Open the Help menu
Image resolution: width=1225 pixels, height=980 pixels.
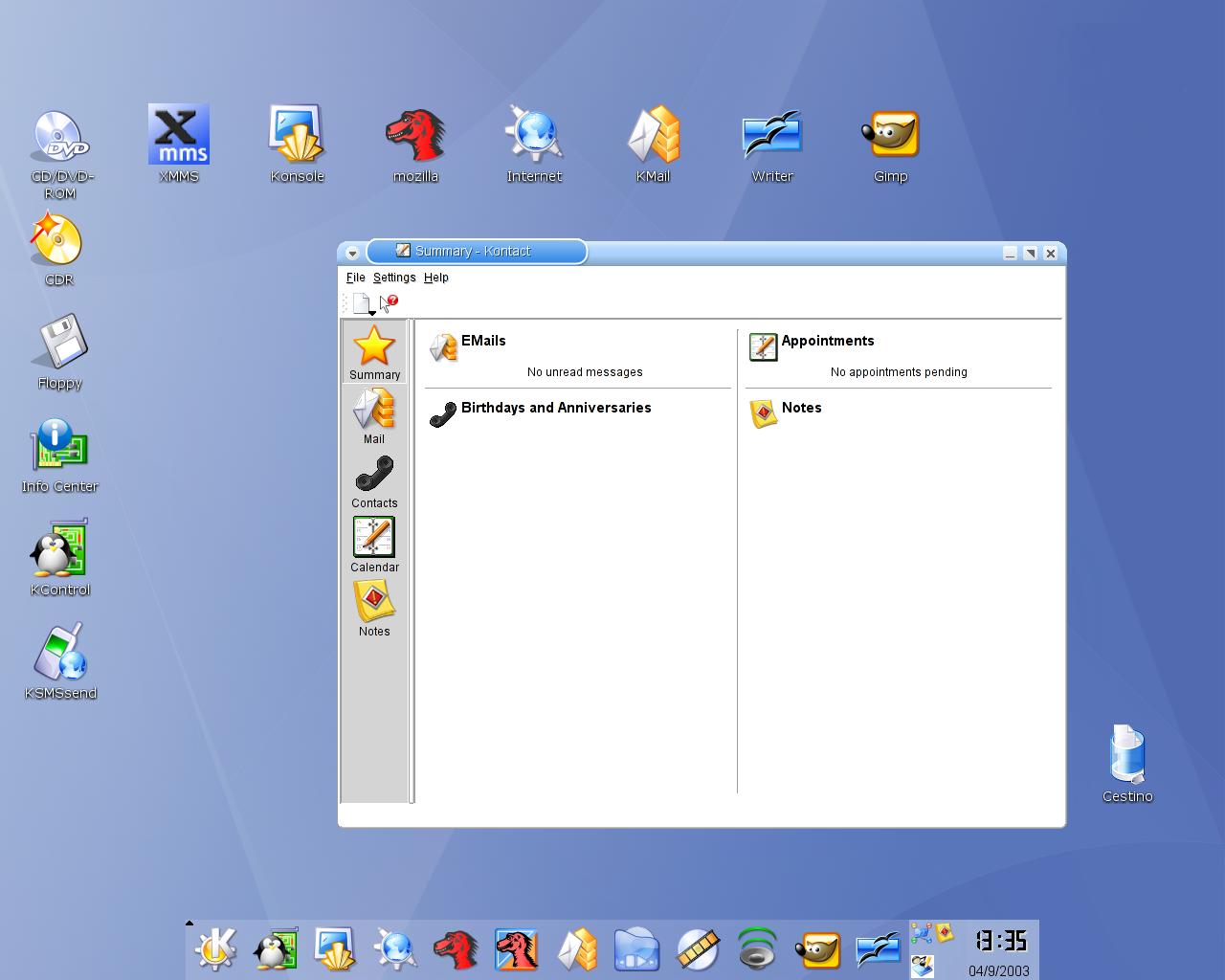(436, 278)
